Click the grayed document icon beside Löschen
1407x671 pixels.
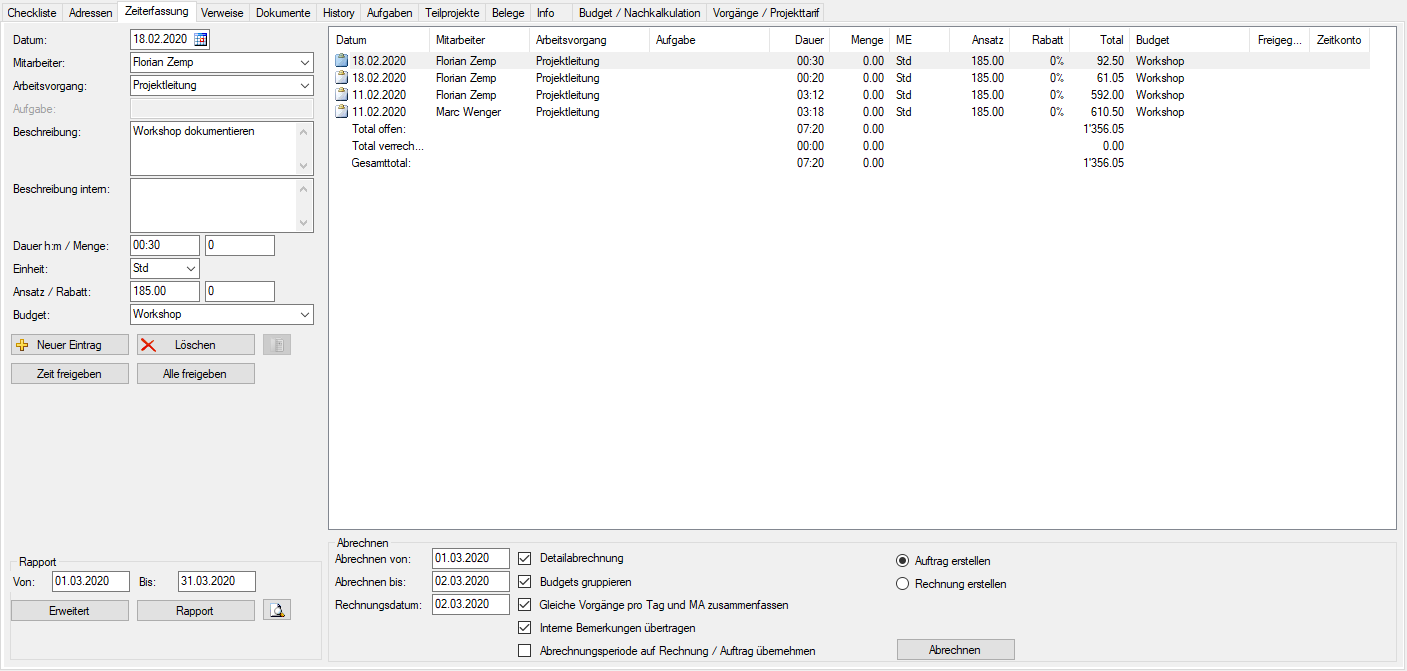277,345
